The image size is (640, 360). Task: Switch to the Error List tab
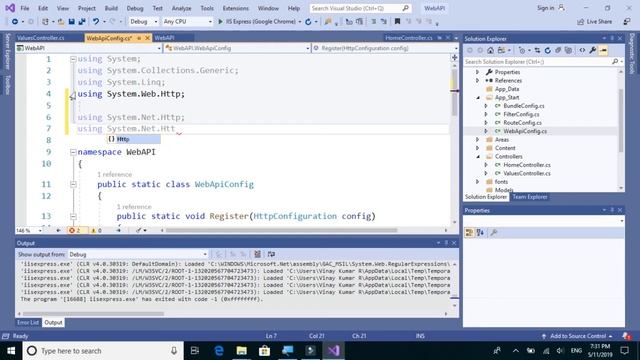click(x=28, y=322)
